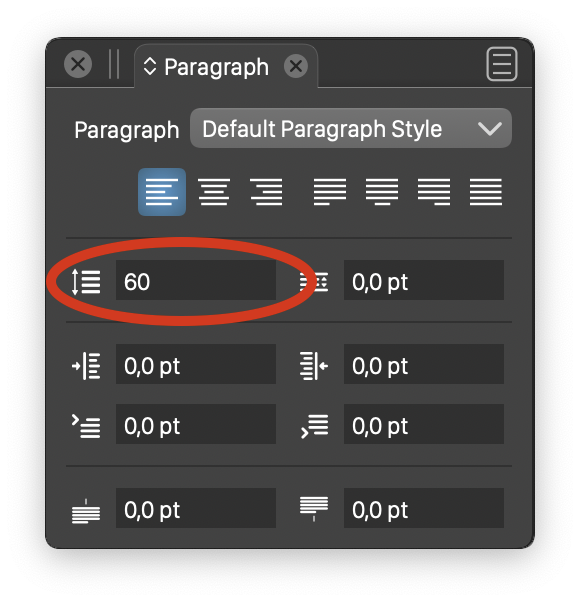Screen dimensions: 580x602
Task: Open the Default Paragraph Style dropdown
Action: click(x=351, y=128)
